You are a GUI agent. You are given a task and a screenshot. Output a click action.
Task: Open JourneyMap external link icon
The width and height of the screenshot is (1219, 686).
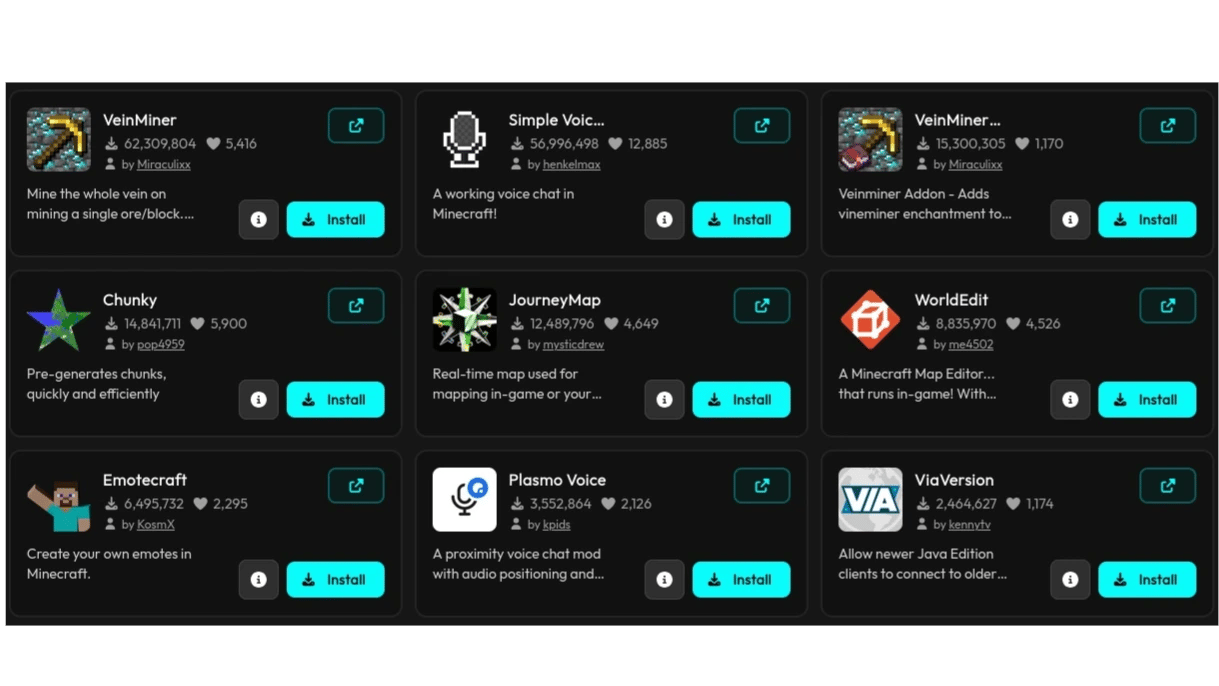[x=762, y=306]
